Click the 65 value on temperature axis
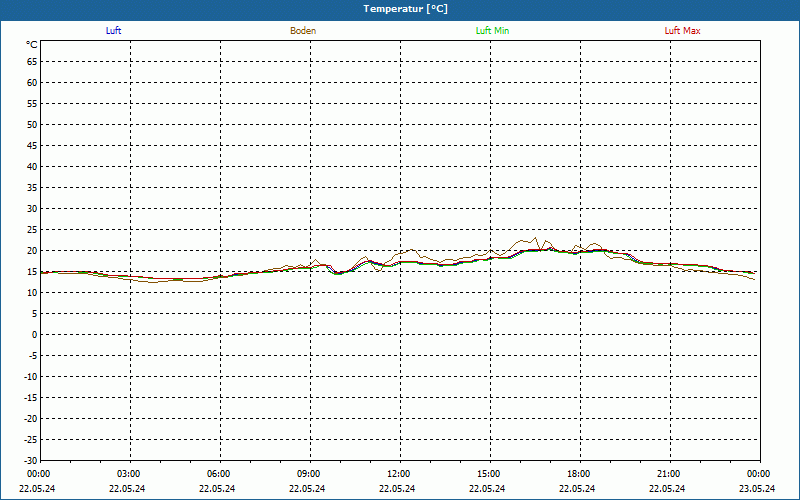This screenshot has width=800, height=500. [32, 62]
